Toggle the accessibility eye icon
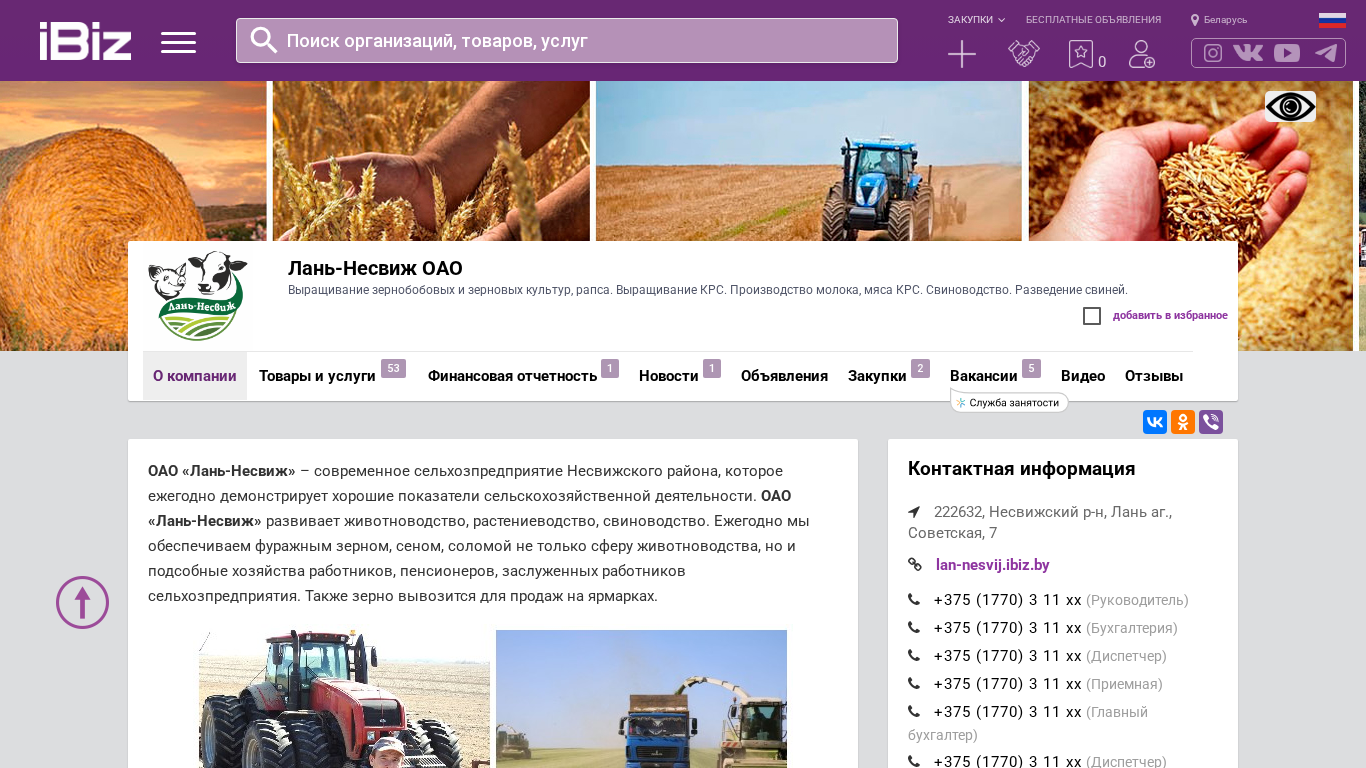Image resolution: width=1366 pixels, height=768 pixels. point(1290,106)
